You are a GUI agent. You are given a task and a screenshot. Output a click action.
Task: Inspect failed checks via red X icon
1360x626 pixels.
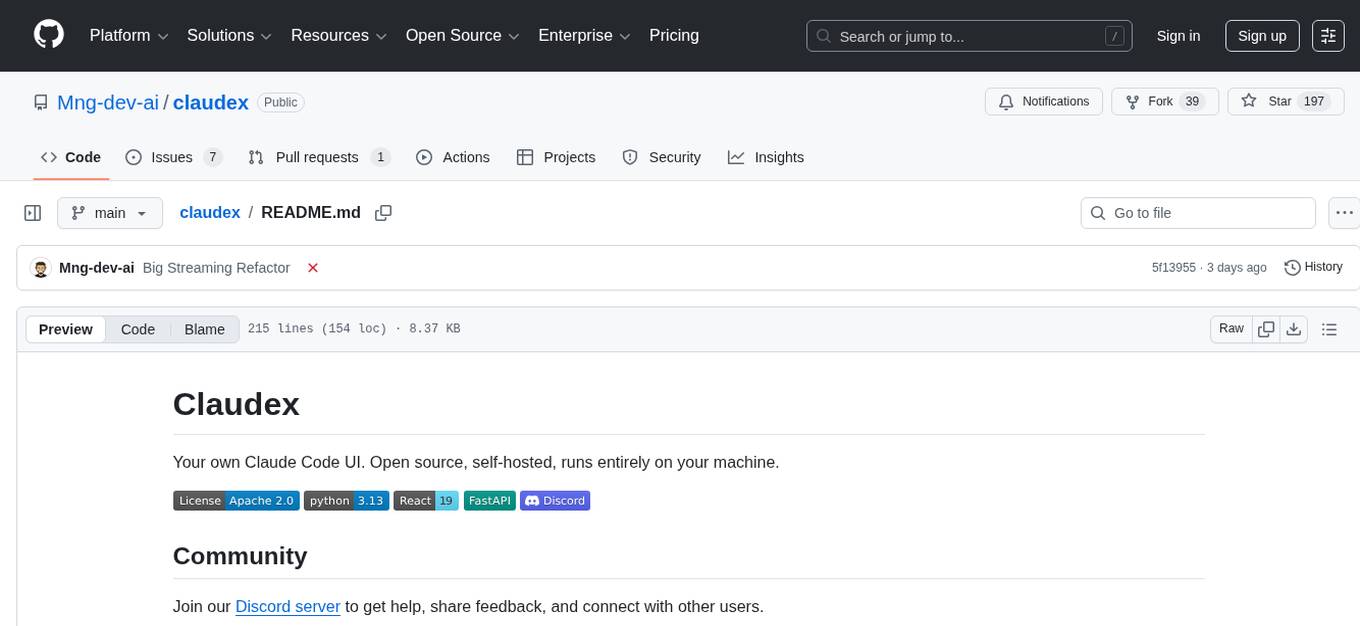click(313, 268)
